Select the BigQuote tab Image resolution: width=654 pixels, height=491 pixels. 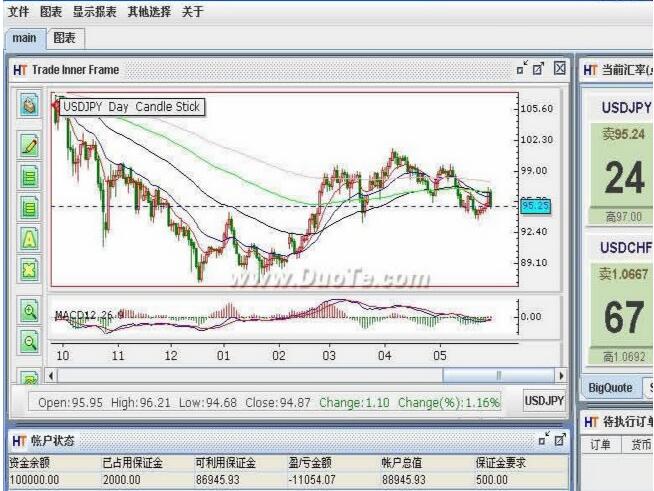610,387
